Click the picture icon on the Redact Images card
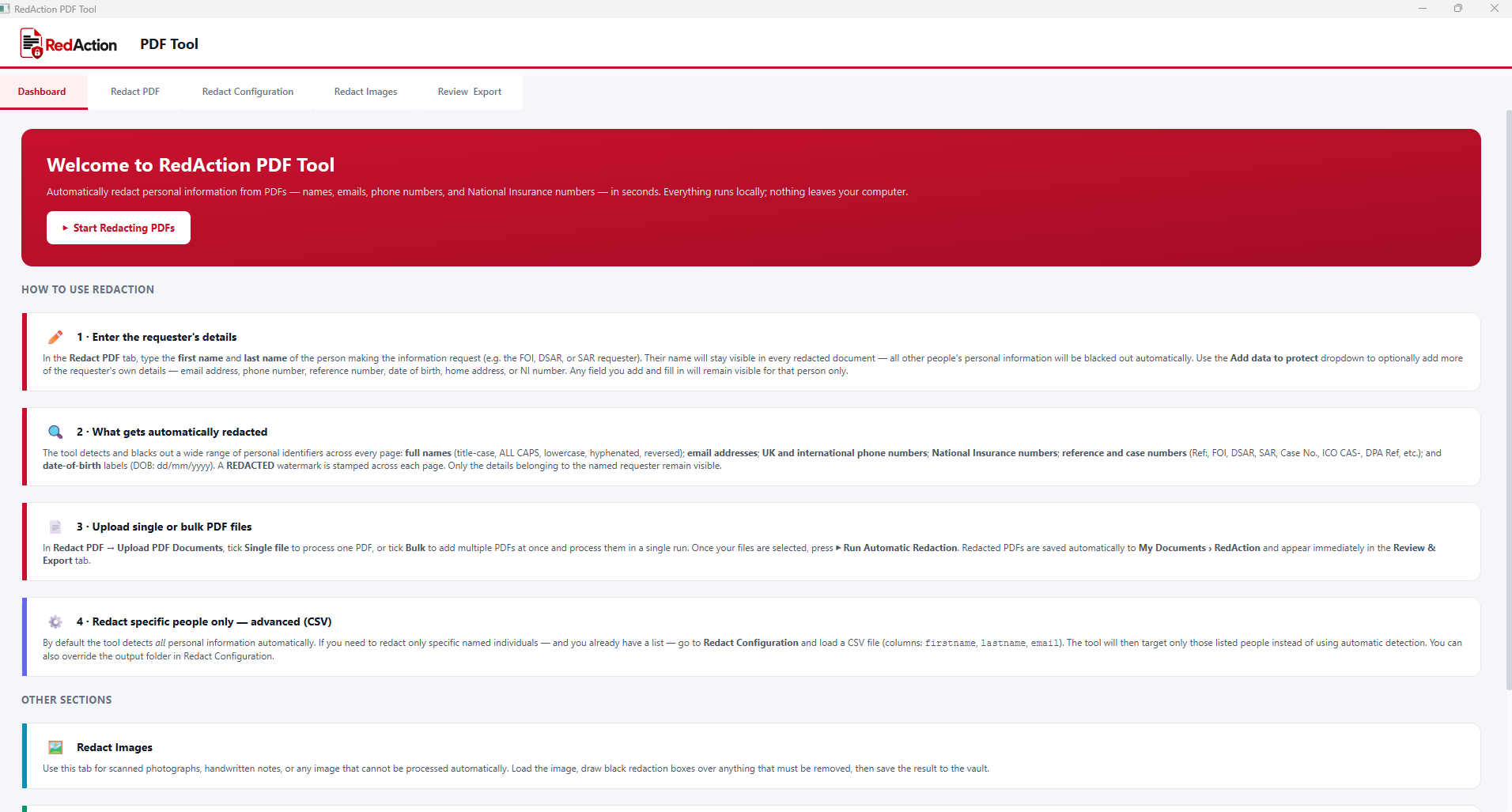The width and height of the screenshot is (1512, 812). pos(55,747)
